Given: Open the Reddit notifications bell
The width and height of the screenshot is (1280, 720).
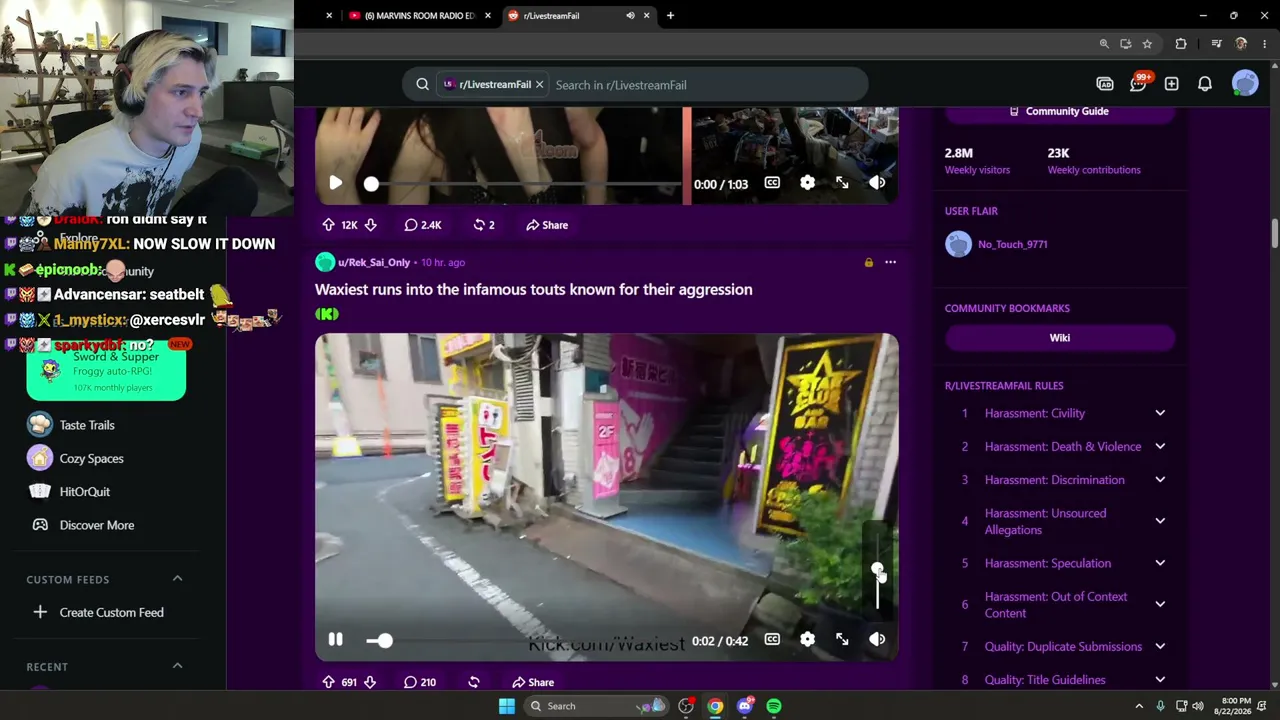Looking at the screenshot, I should pos(1205,84).
